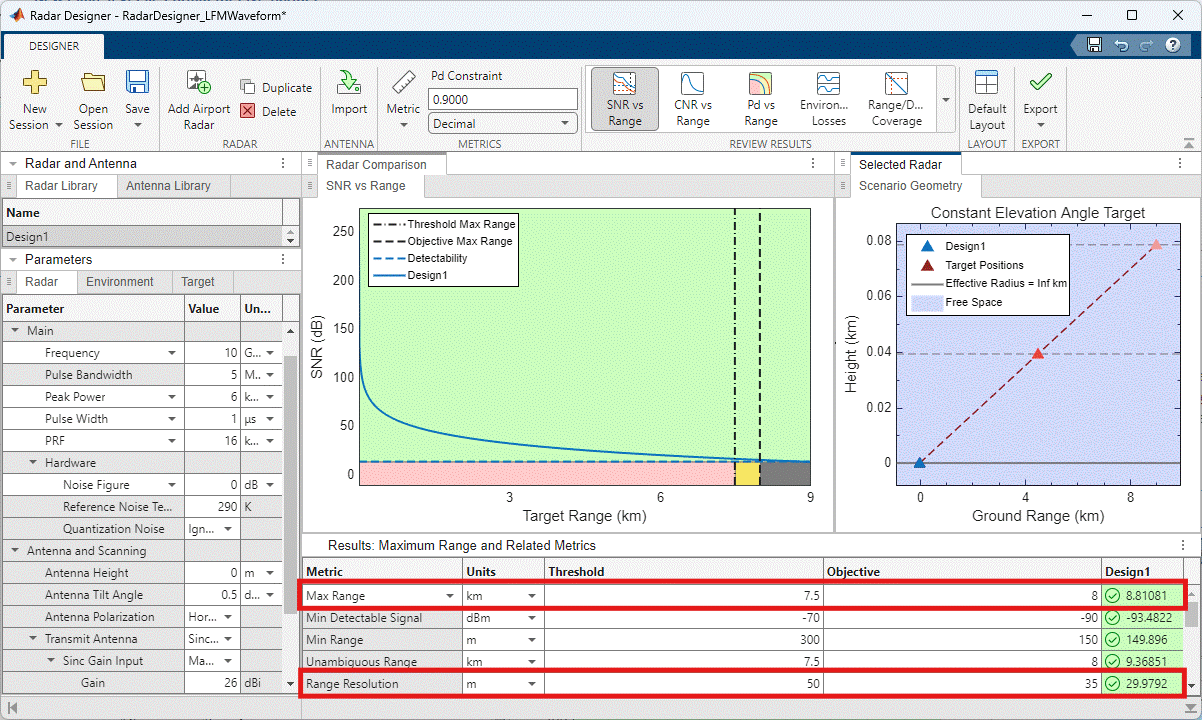Click Add Airport Radar icon
The image size is (1202, 720).
[198, 84]
